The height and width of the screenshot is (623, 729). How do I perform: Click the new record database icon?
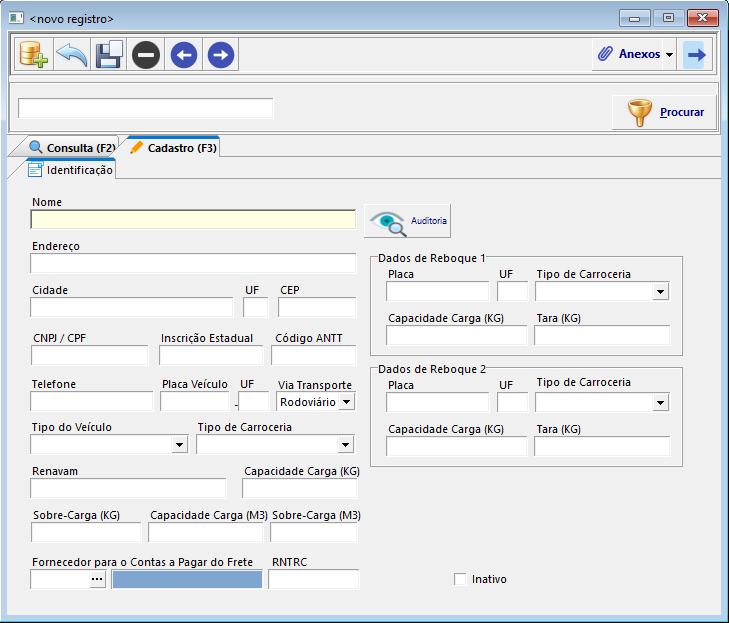[33, 54]
